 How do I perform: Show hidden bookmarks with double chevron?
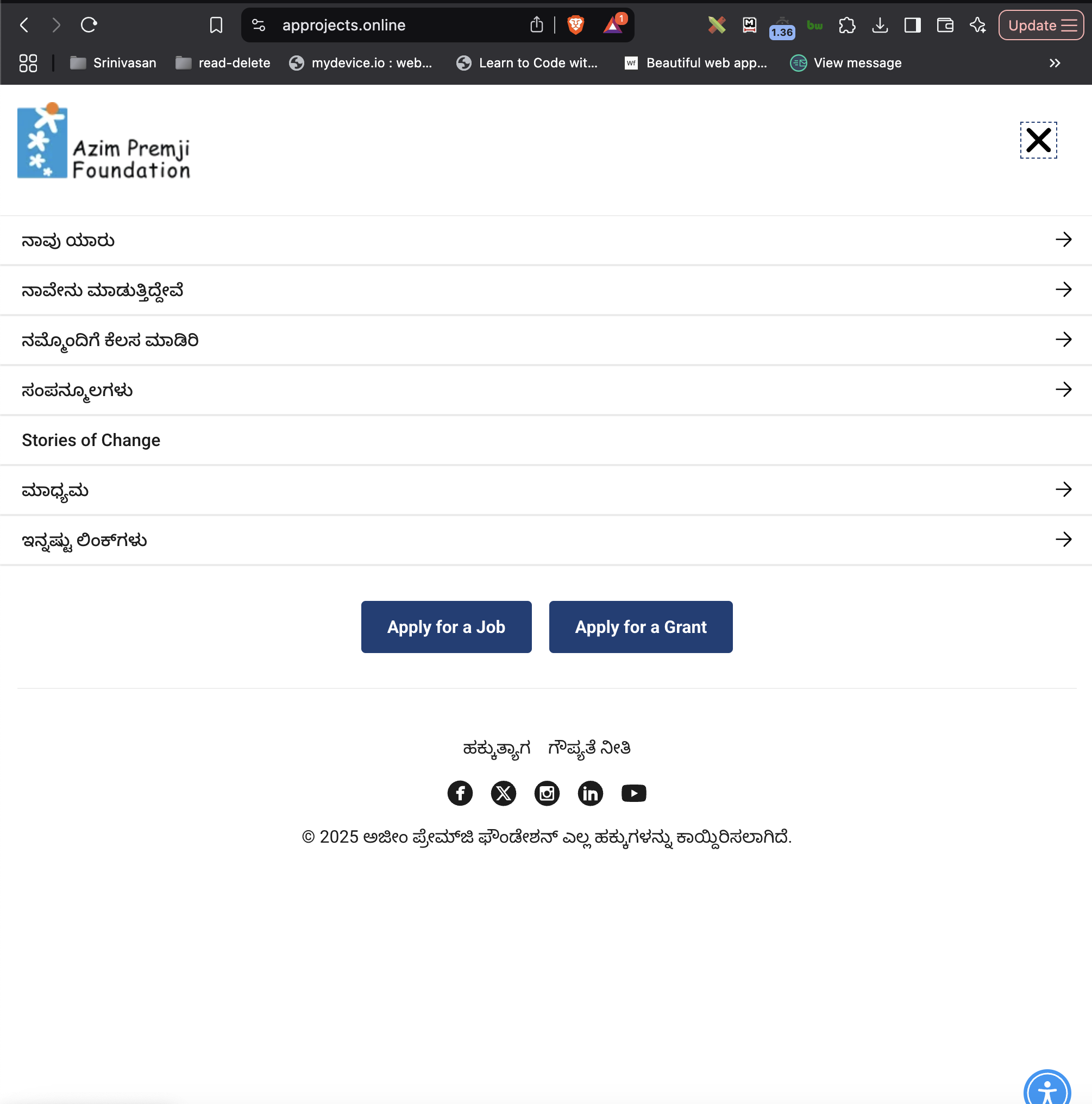click(1055, 63)
